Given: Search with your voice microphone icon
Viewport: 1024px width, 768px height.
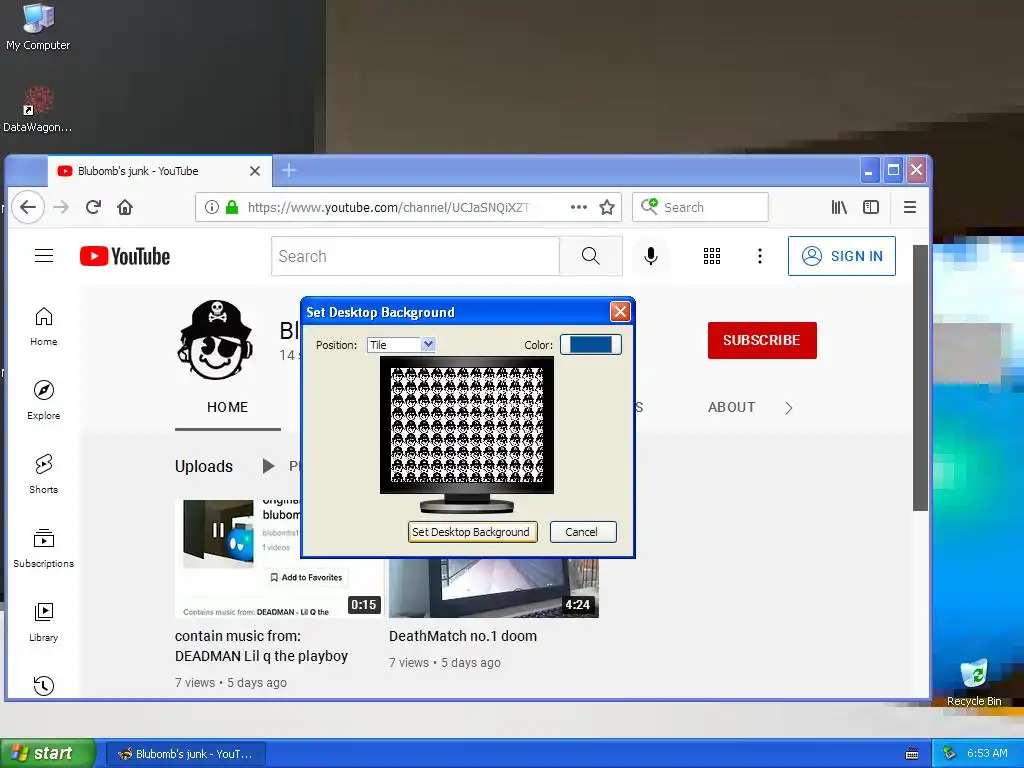Looking at the screenshot, I should [x=650, y=256].
